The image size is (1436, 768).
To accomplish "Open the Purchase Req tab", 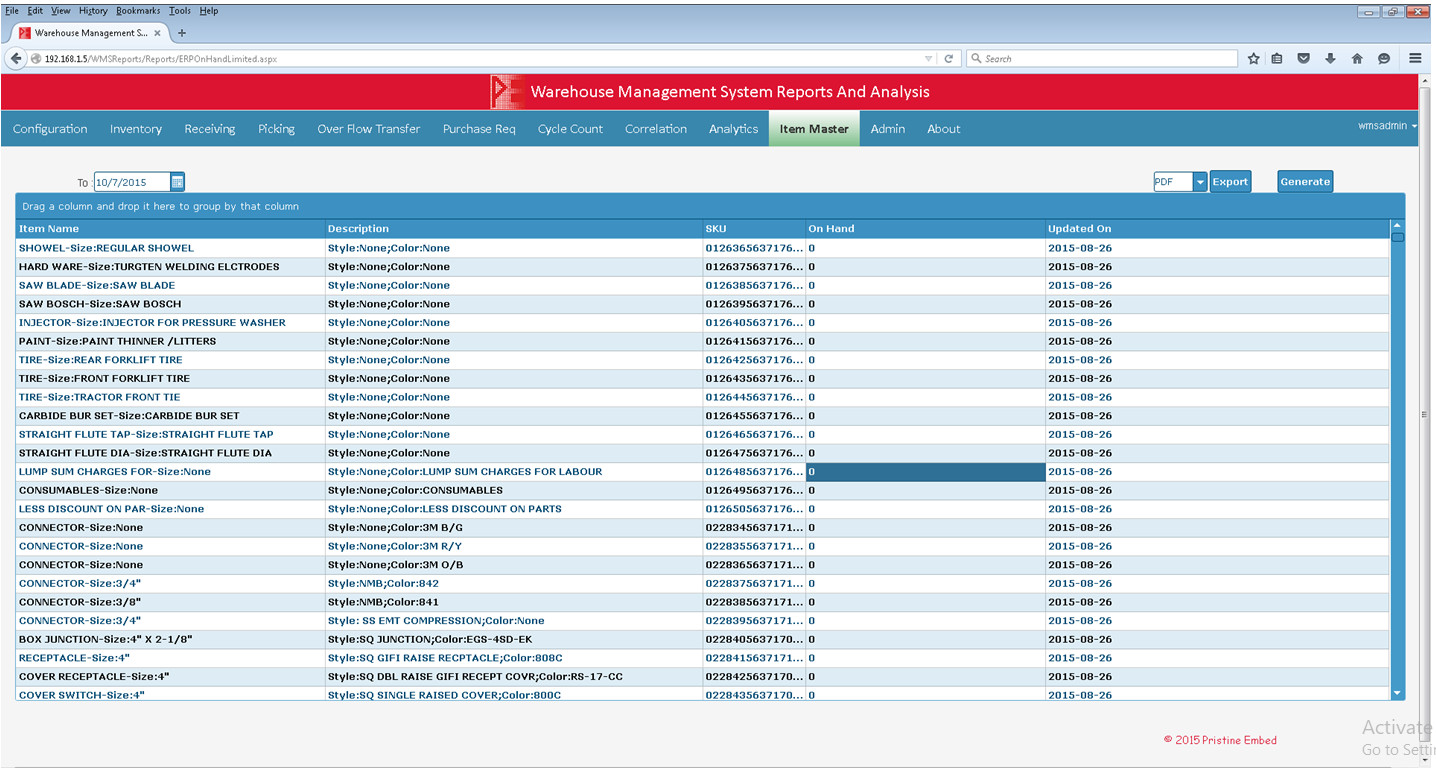I will tap(479, 129).
